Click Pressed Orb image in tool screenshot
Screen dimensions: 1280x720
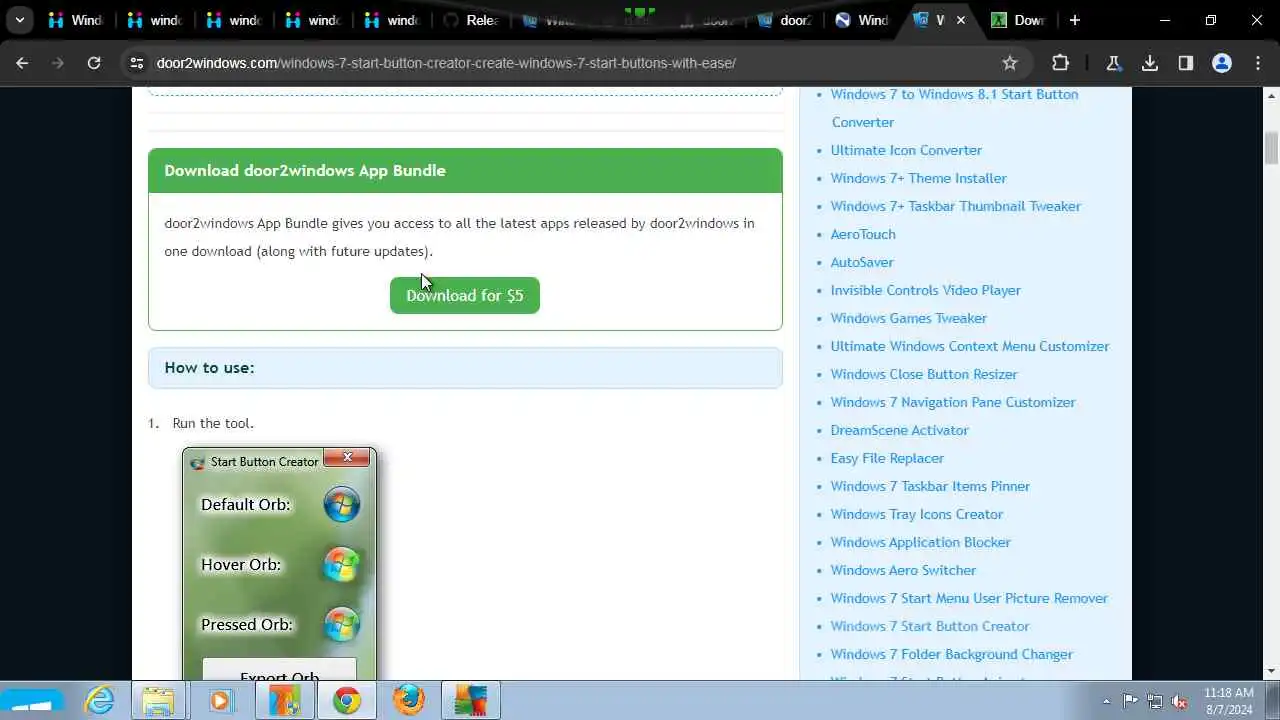pyautogui.click(x=341, y=624)
